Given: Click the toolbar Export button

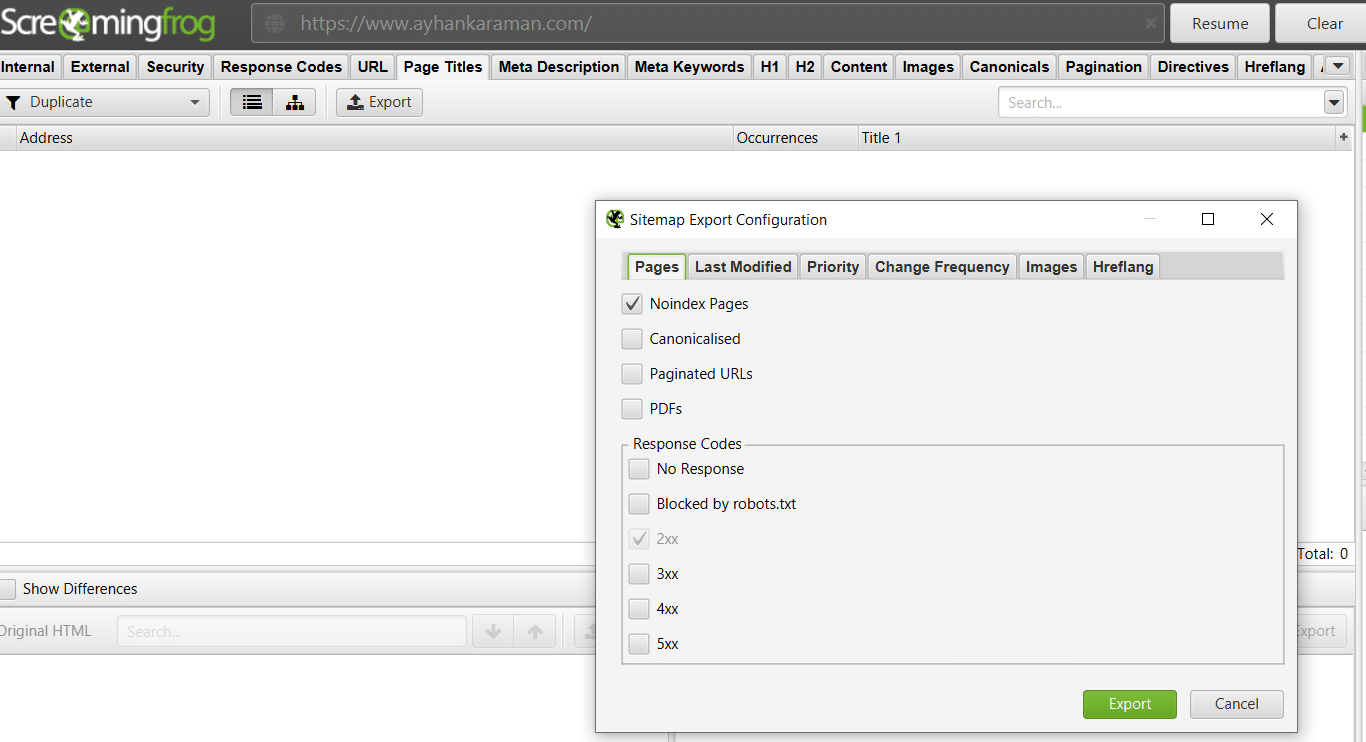Looking at the screenshot, I should click(379, 102).
